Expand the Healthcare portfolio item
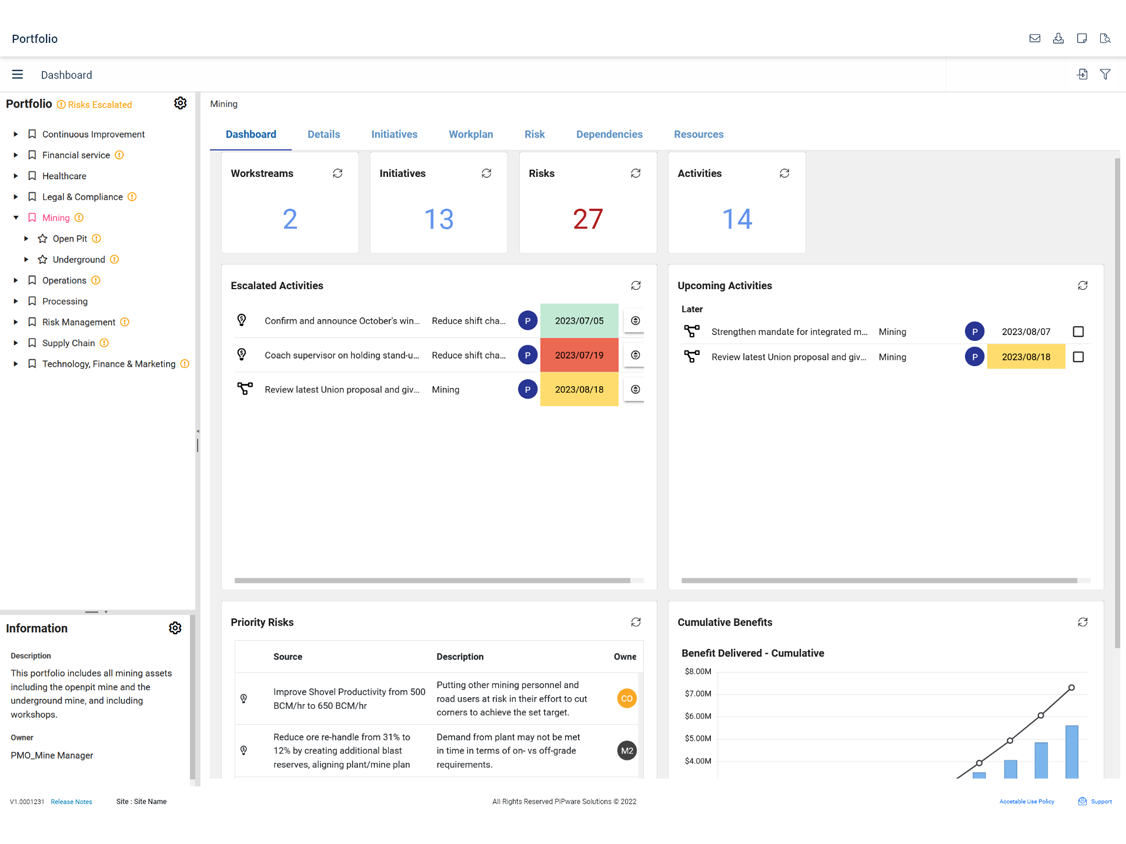The image size is (1126, 844). (13, 175)
